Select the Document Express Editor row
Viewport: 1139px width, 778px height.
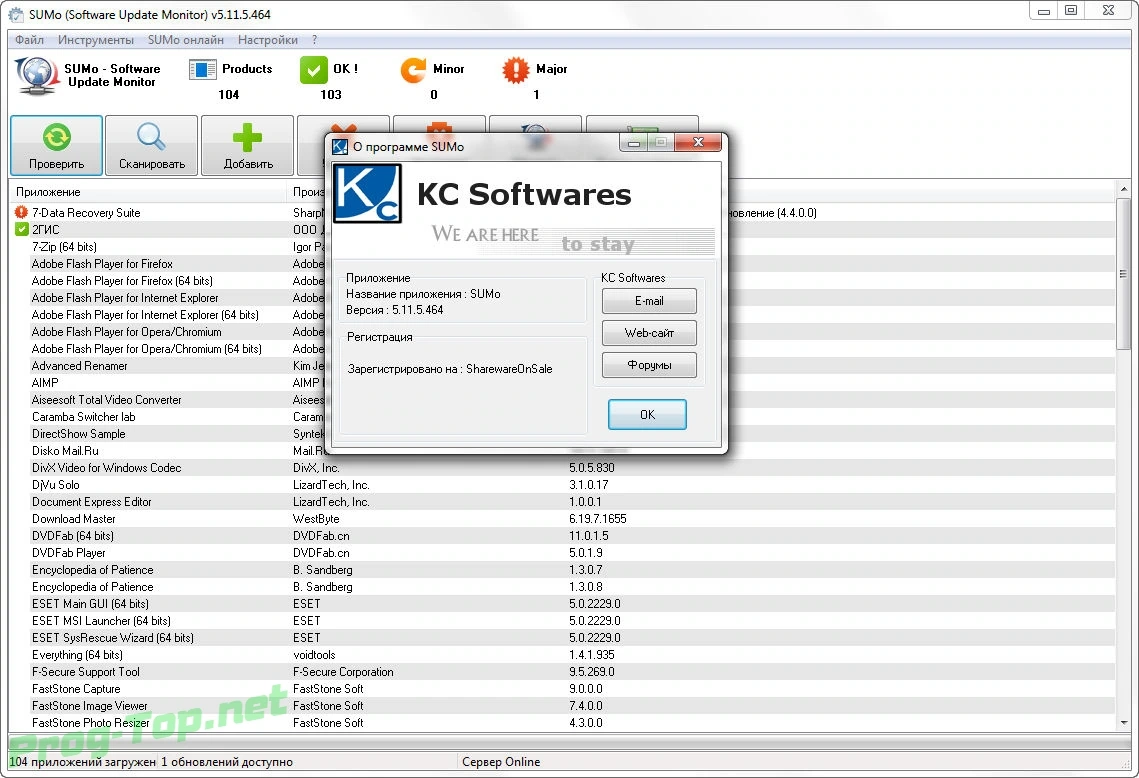563,502
